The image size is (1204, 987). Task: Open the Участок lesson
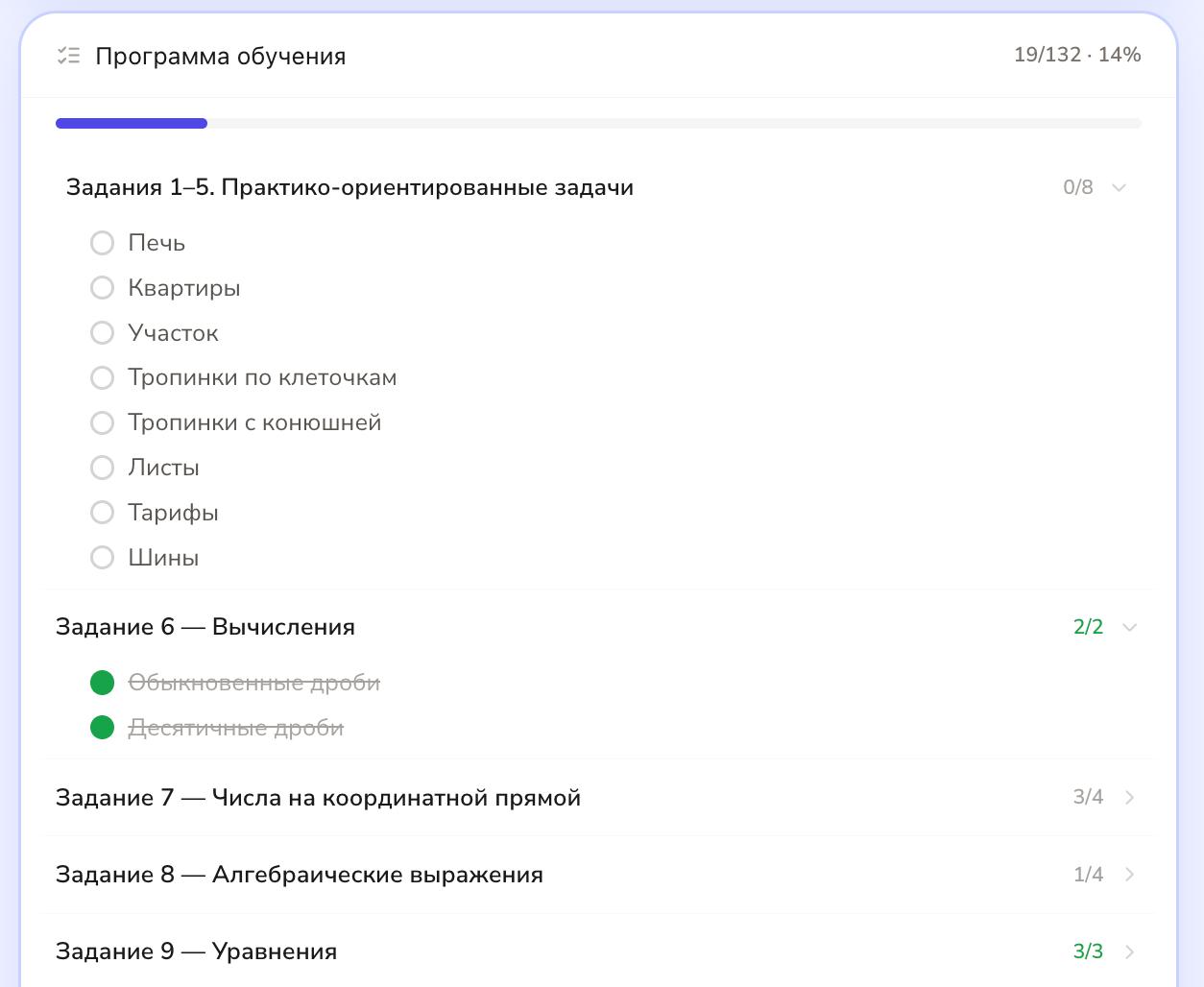[174, 333]
